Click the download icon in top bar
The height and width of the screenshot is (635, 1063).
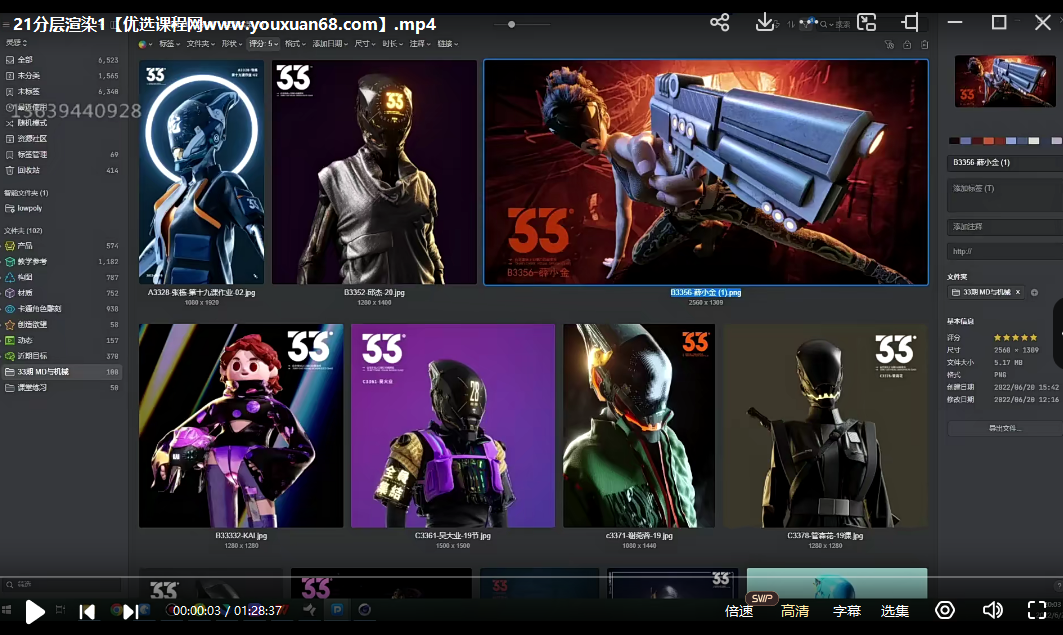coord(765,23)
